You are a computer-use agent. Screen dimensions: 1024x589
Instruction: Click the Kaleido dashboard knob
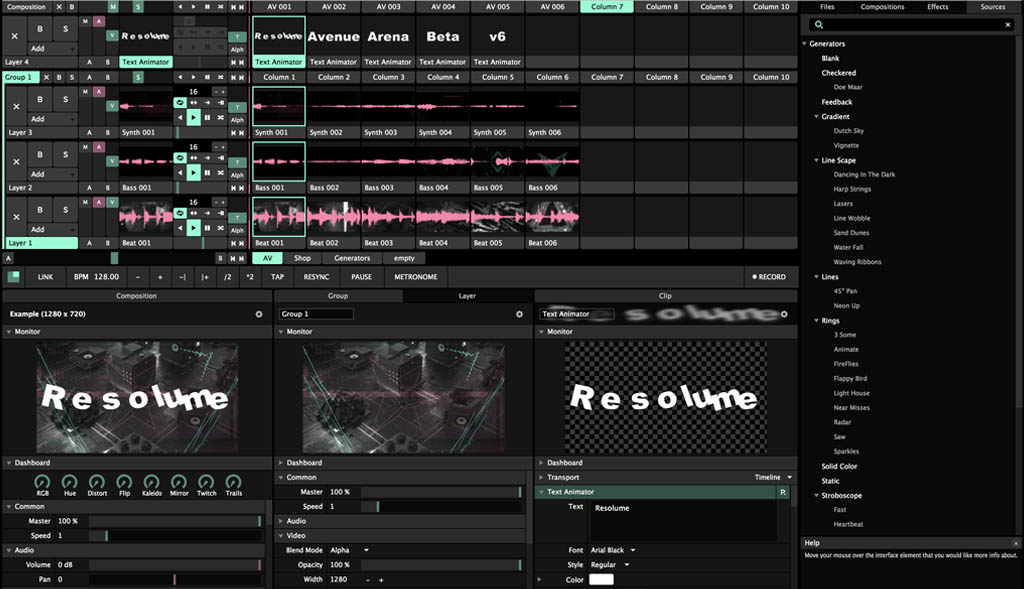(x=152, y=482)
